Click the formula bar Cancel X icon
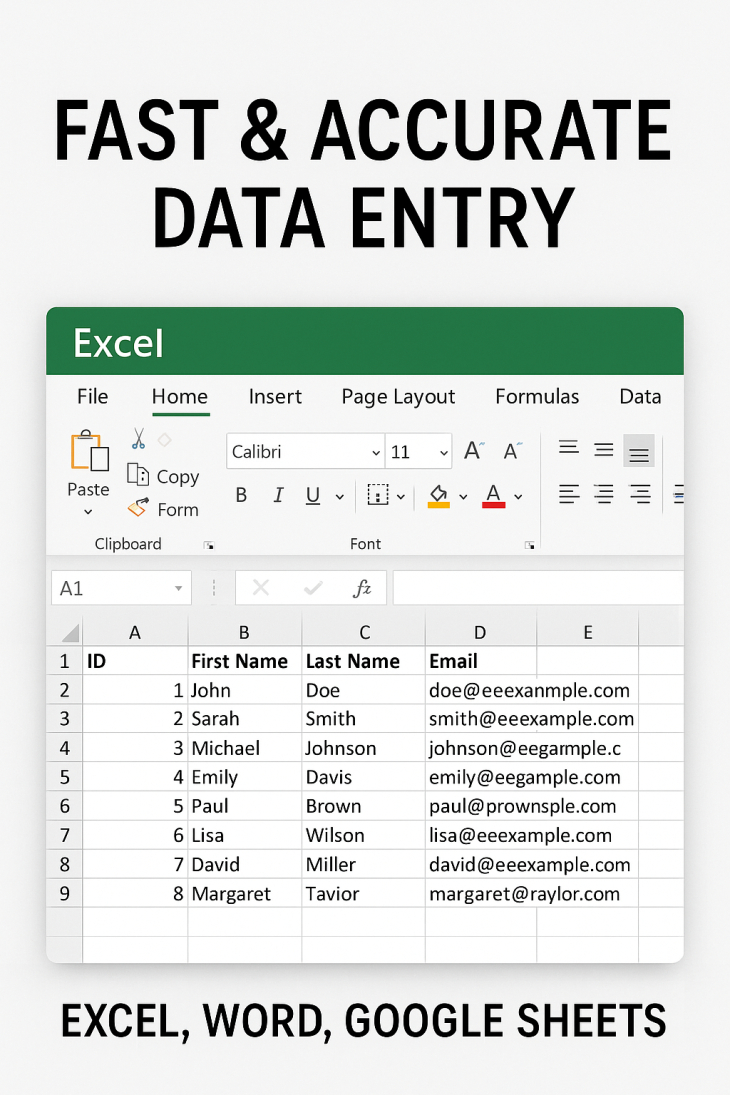This screenshot has height=1095, width=730. point(261,588)
